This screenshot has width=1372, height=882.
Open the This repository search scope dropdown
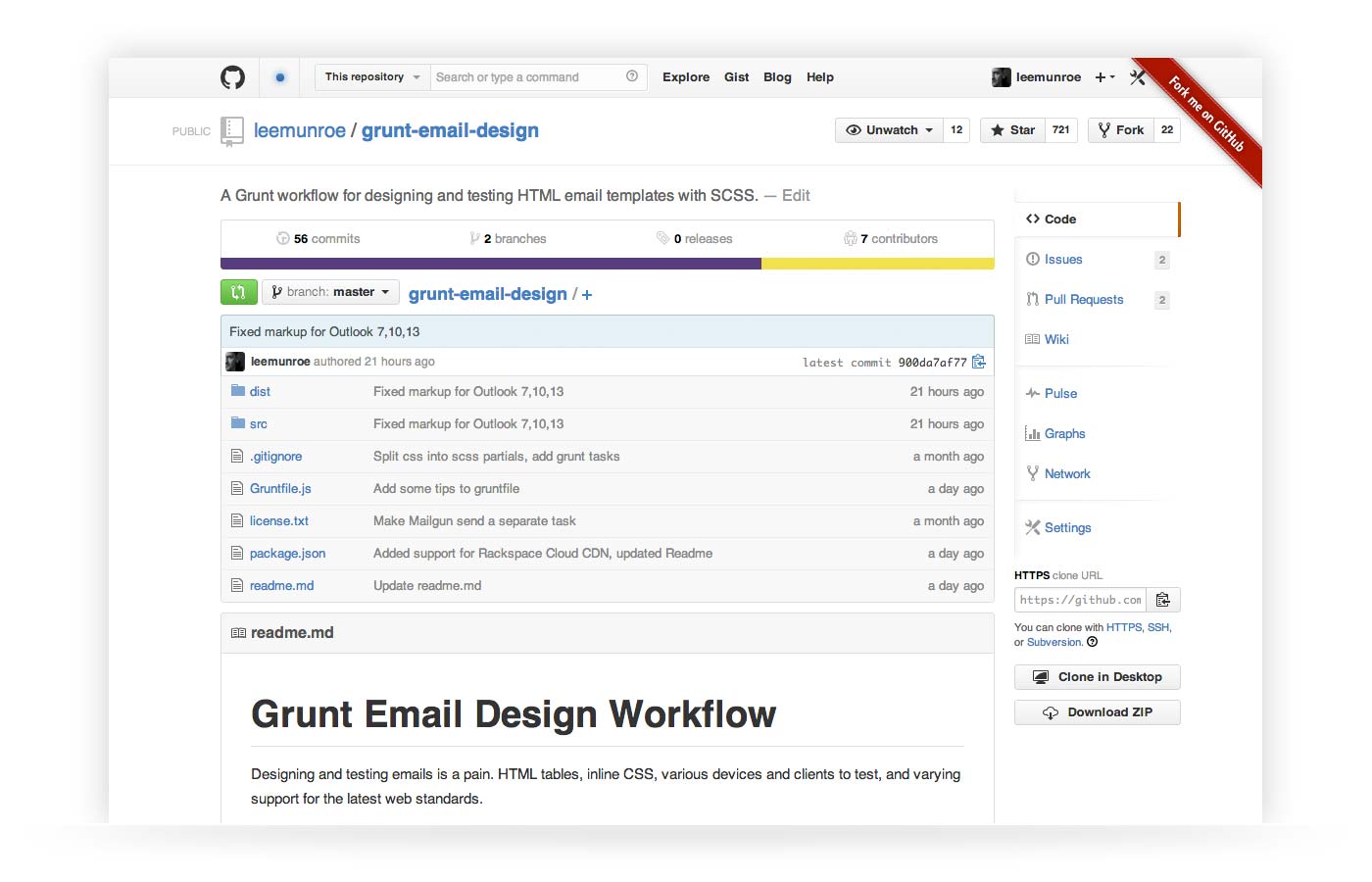372,77
